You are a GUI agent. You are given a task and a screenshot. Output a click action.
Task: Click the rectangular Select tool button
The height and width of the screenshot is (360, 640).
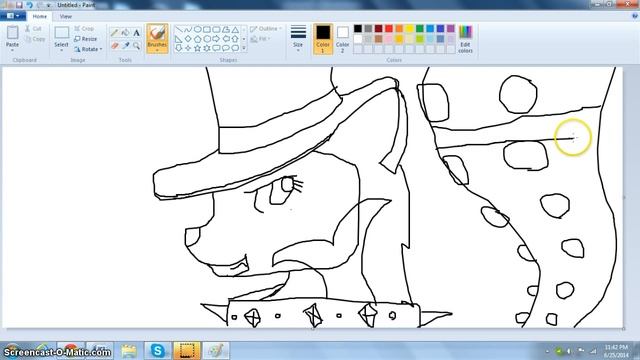(x=62, y=33)
